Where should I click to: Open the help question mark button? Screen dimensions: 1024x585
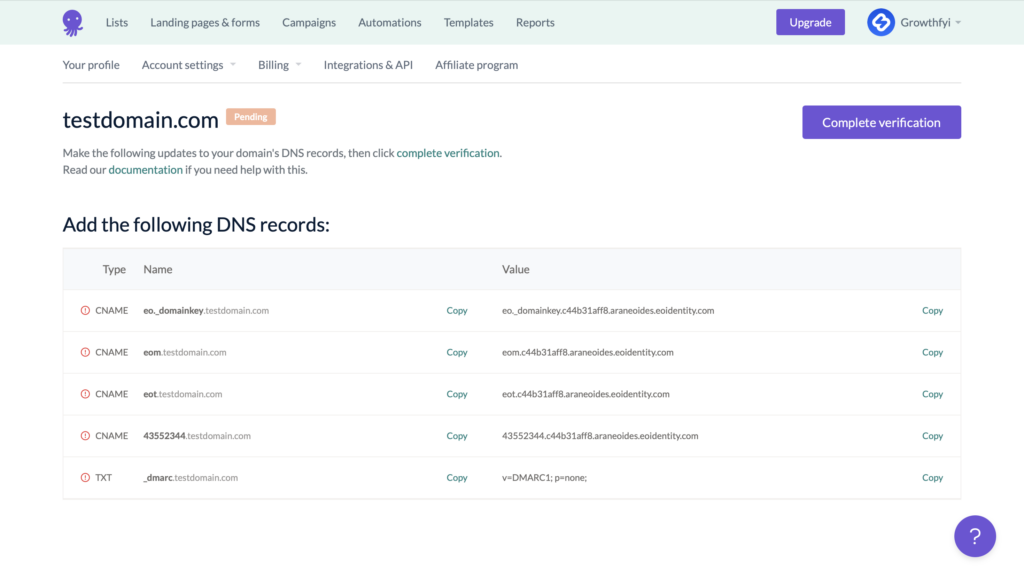(x=974, y=536)
